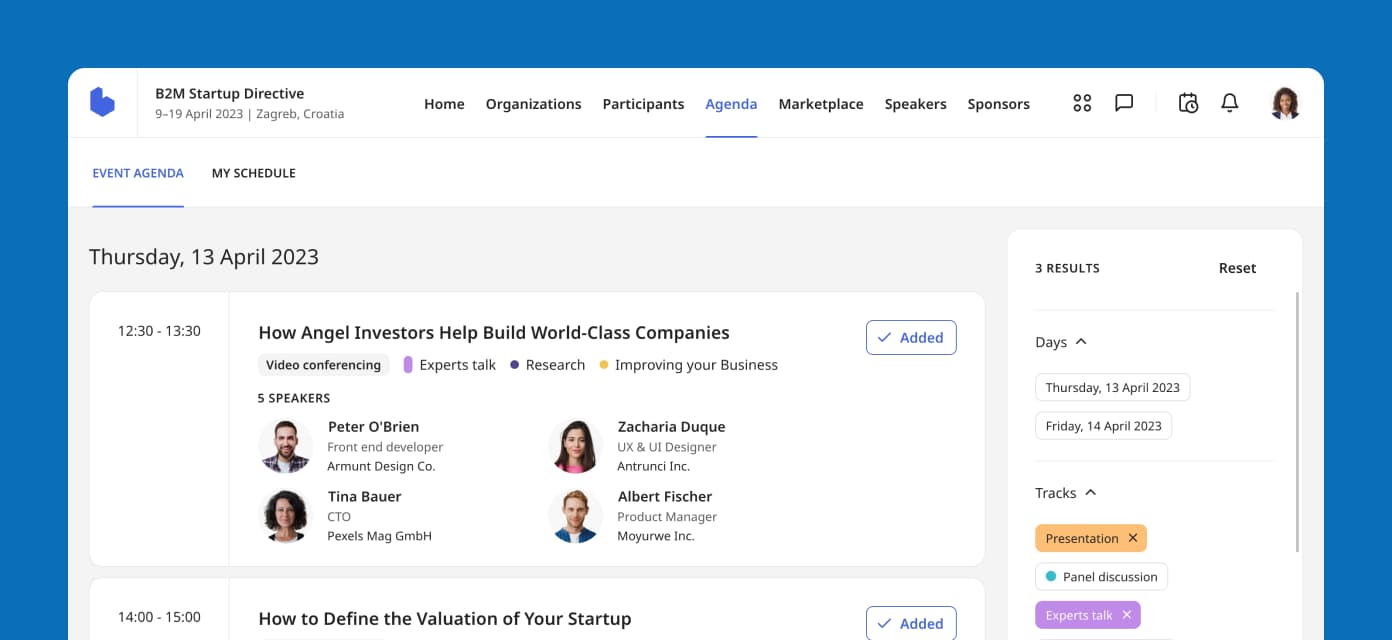Open Zacharia Duque's profile photo
This screenshot has height=640, width=1392.
pyautogui.click(x=575, y=446)
